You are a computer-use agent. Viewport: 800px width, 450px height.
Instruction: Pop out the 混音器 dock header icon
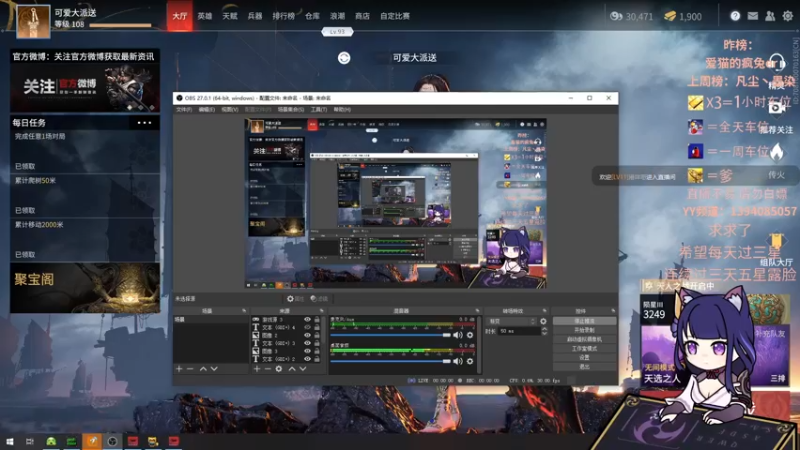pyautogui.click(x=478, y=311)
